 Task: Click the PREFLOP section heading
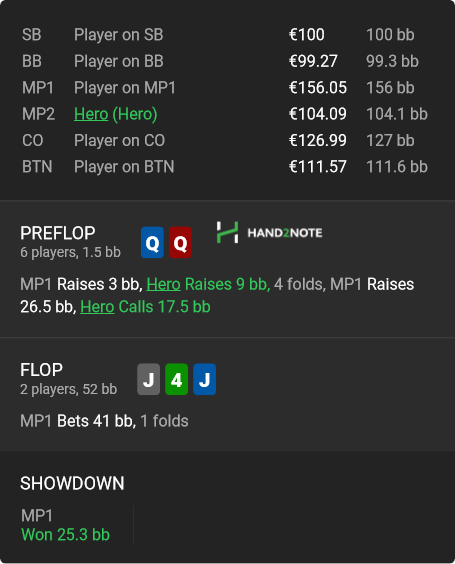[58, 233]
